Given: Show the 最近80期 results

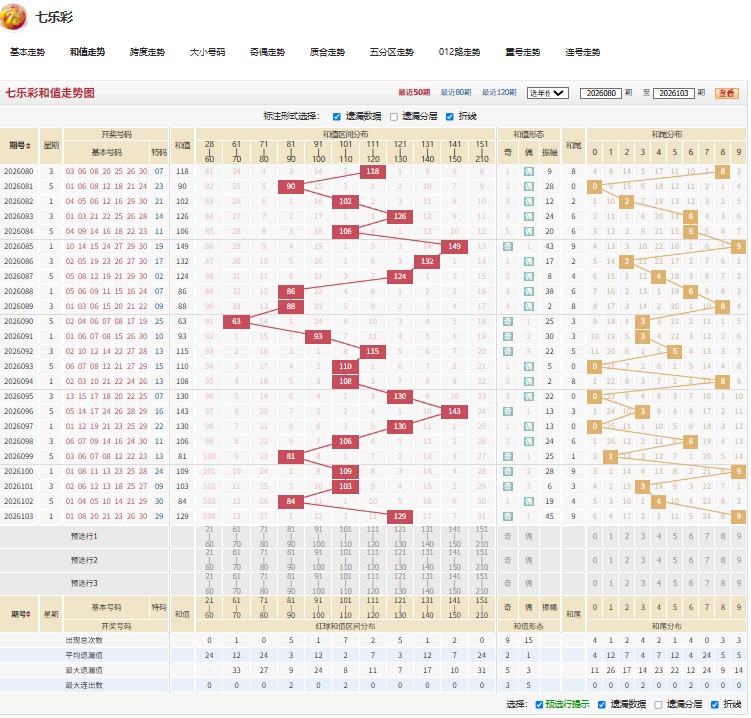Looking at the screenshot, I should coord(456,92).
